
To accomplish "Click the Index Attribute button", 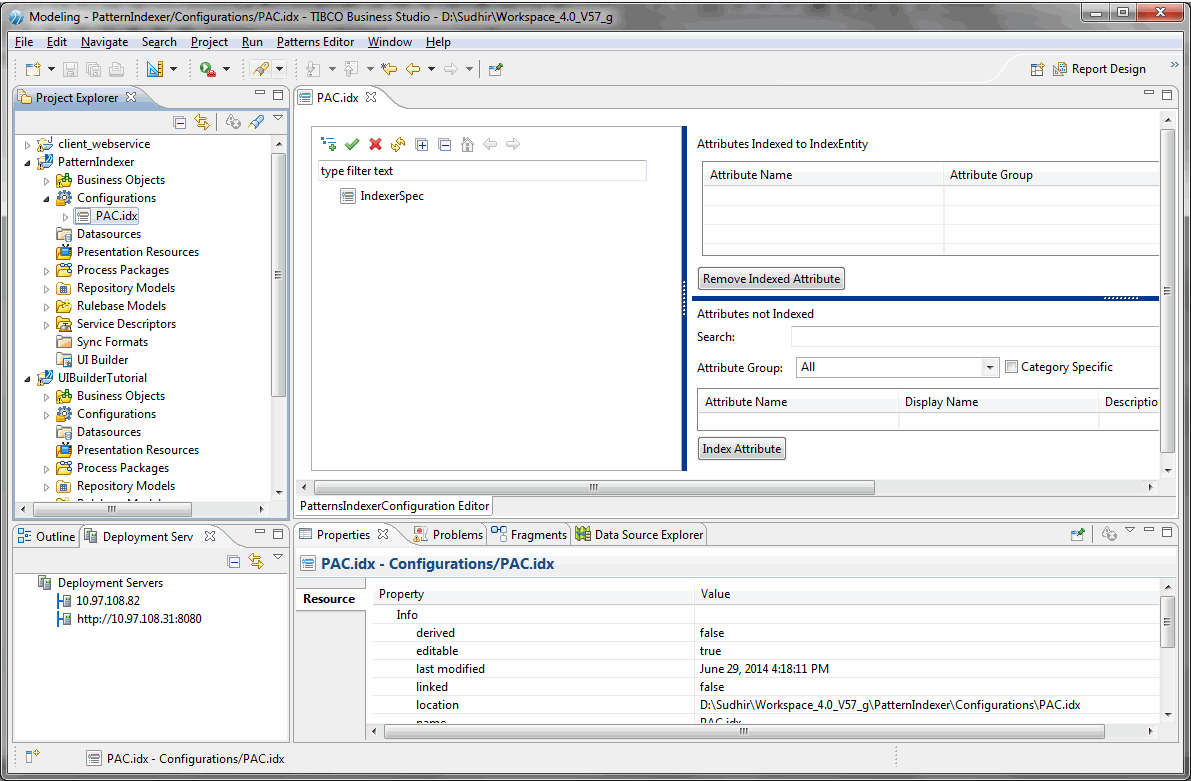I will 741,449.
